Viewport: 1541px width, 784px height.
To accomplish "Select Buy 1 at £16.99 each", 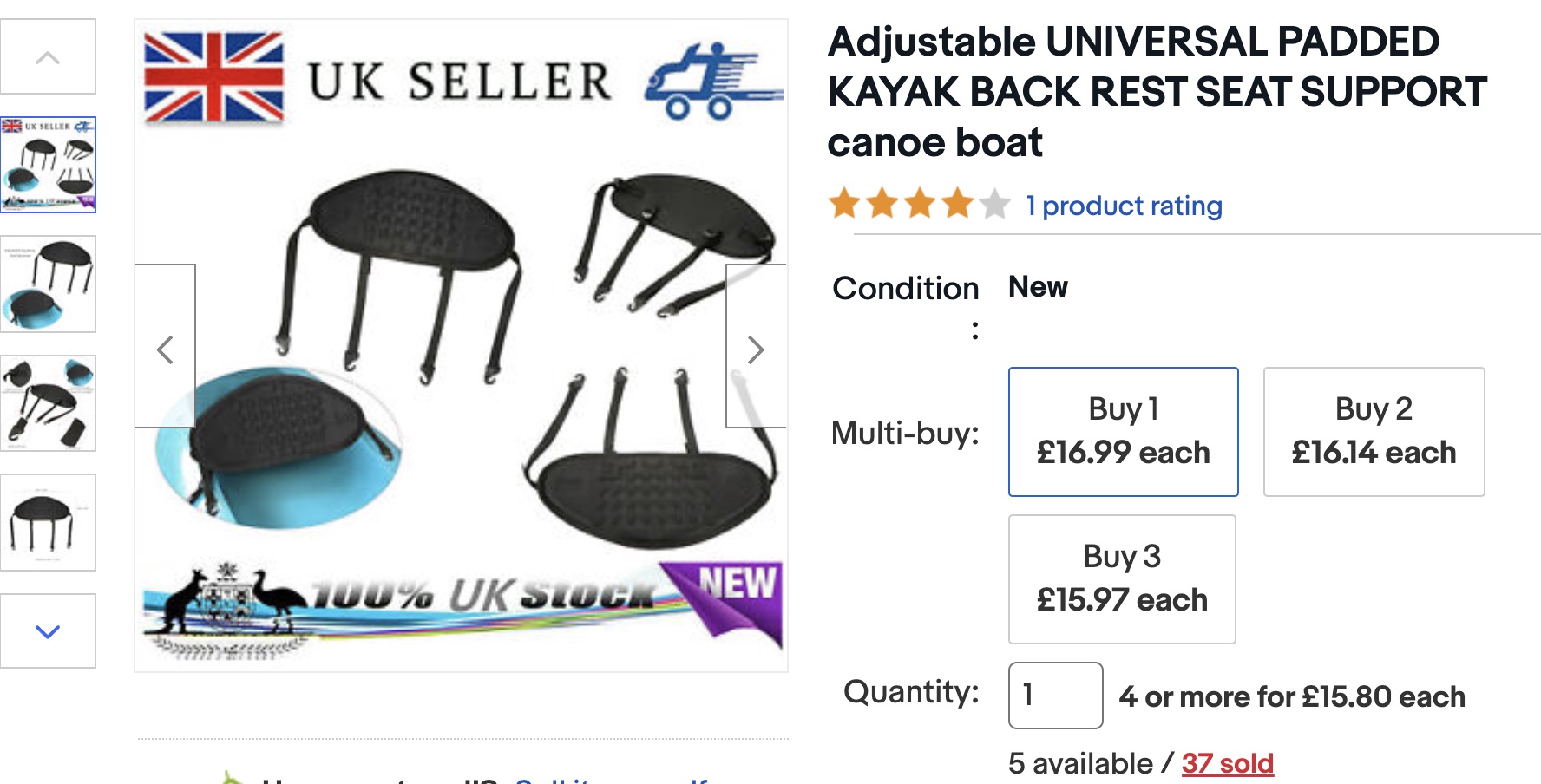I will tap(1123, 431).
